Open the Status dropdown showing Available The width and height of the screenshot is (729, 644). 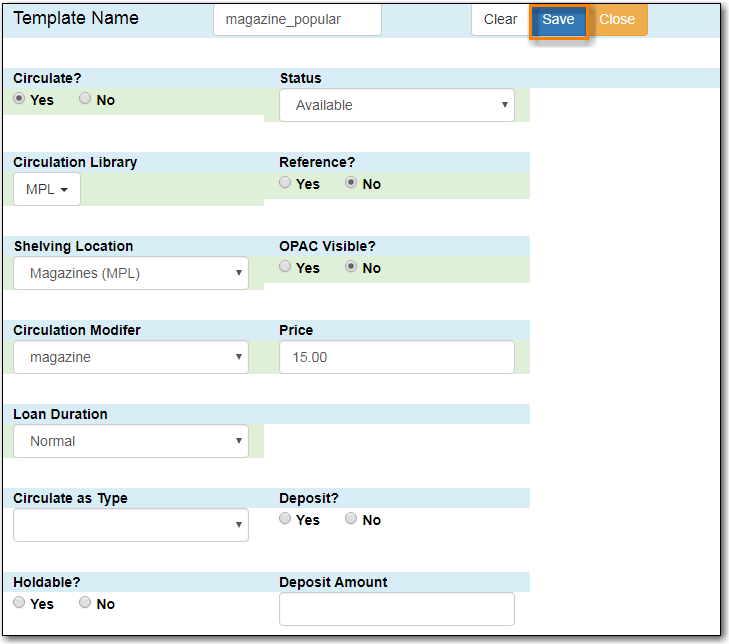coord(396,105)
